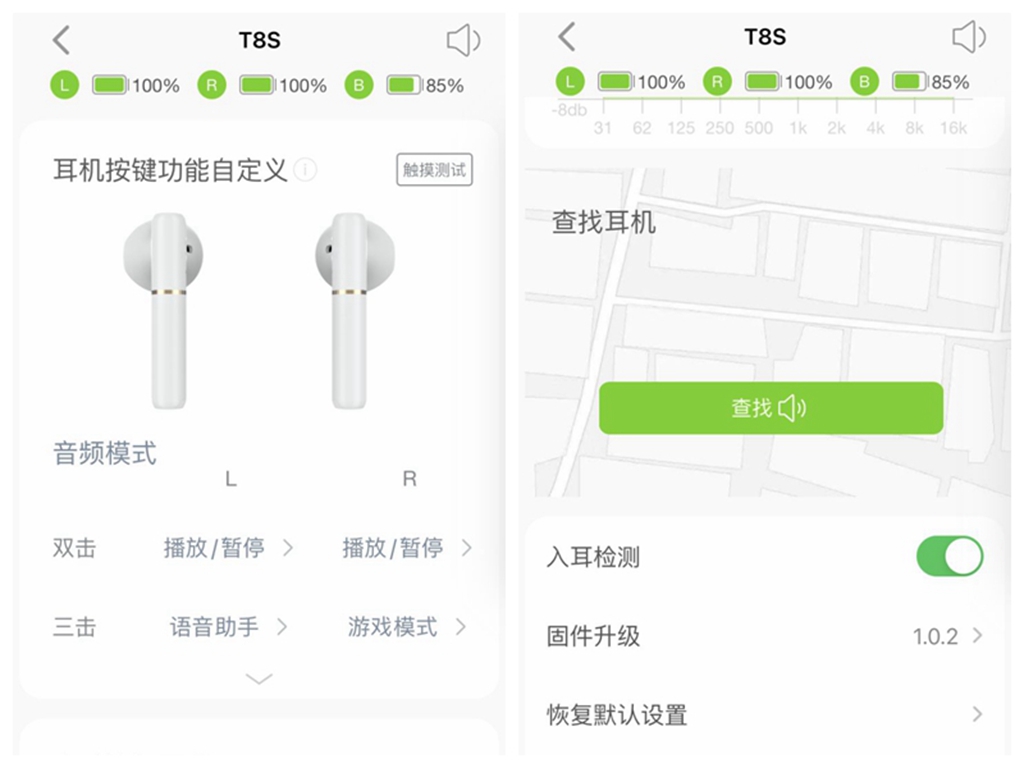The width and height of the screenshot is (1024, 768).
Task: Change 三击 right earbud 游戏模式 setting
Action: (x=407, y=627)
